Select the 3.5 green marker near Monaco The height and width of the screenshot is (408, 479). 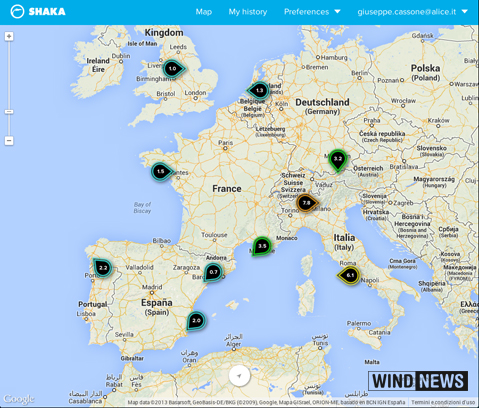click(x=262, y=246)
